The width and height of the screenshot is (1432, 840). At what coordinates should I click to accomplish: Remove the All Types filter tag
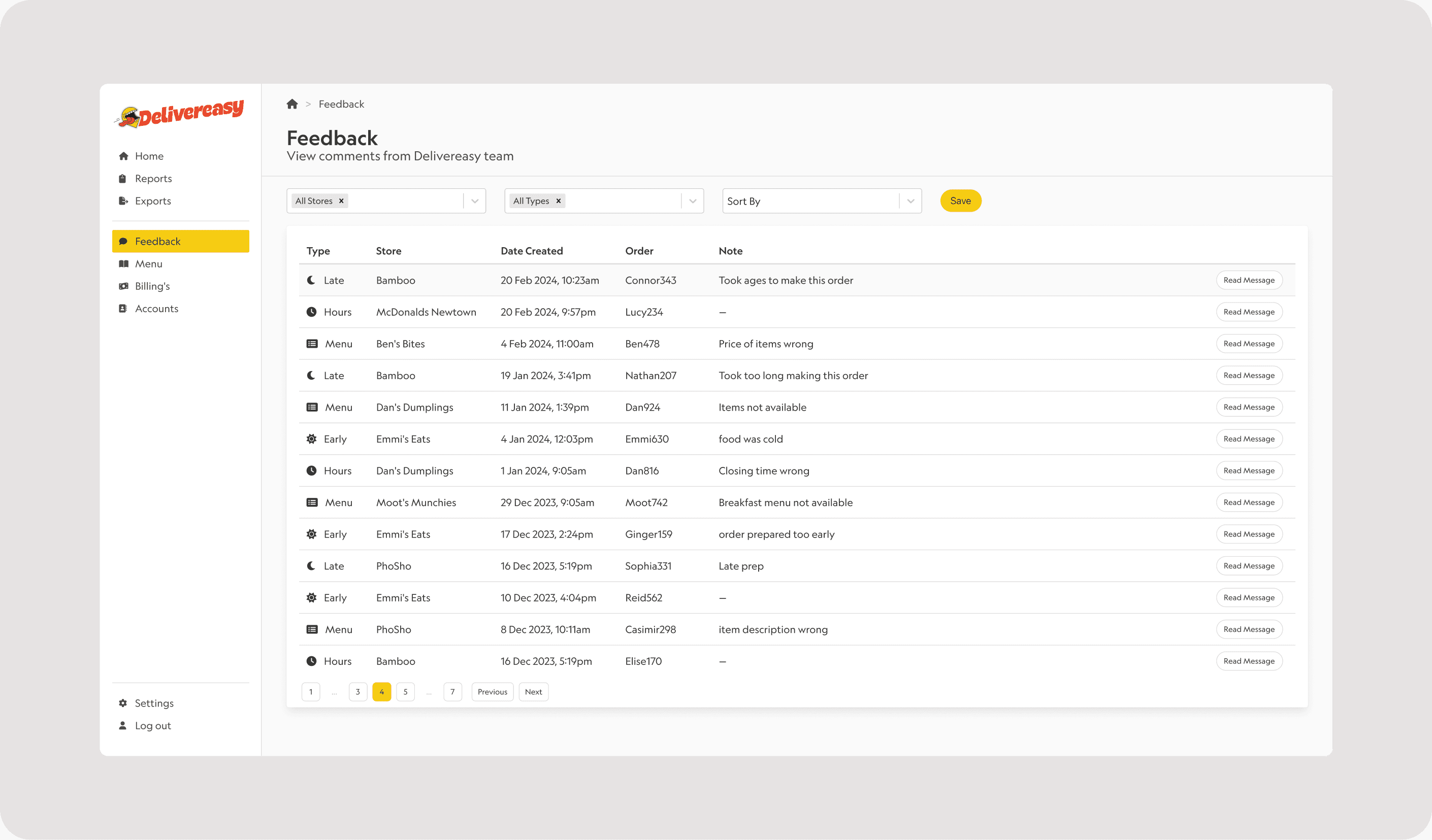[x=559, y=200]
